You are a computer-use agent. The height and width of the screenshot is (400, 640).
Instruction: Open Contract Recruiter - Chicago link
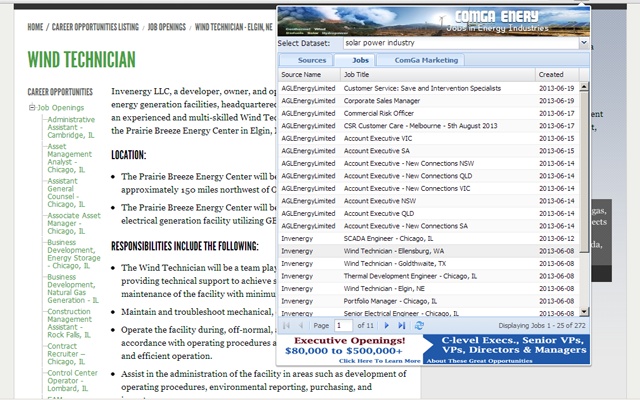pyautogui.click(x=66, y=354)
